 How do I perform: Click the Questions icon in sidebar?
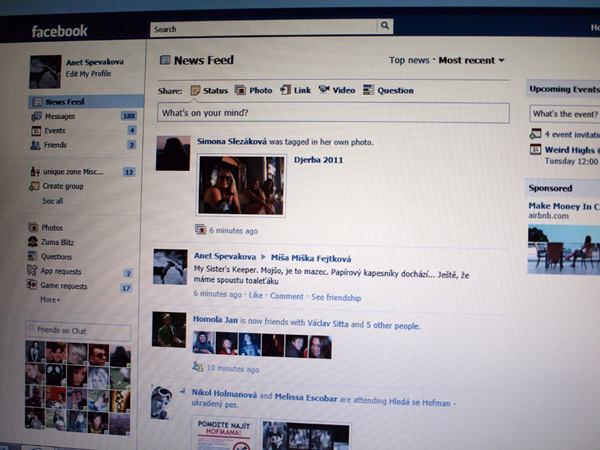point(33,256)
